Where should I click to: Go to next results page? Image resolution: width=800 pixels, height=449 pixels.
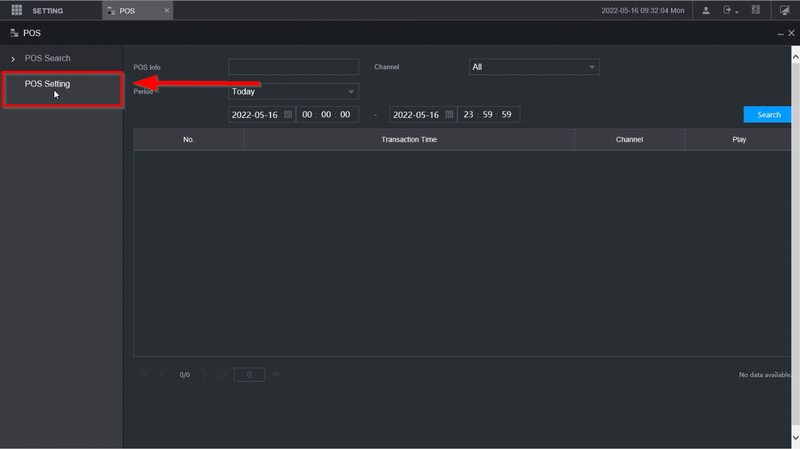(x=205, y=375)
